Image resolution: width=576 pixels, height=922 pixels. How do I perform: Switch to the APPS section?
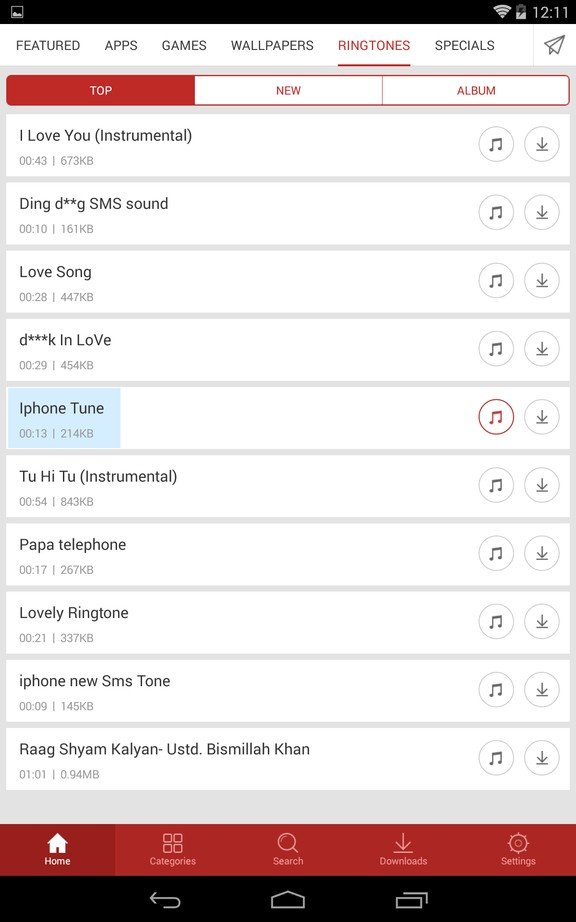pyautogui.click(x=120, y=45)
